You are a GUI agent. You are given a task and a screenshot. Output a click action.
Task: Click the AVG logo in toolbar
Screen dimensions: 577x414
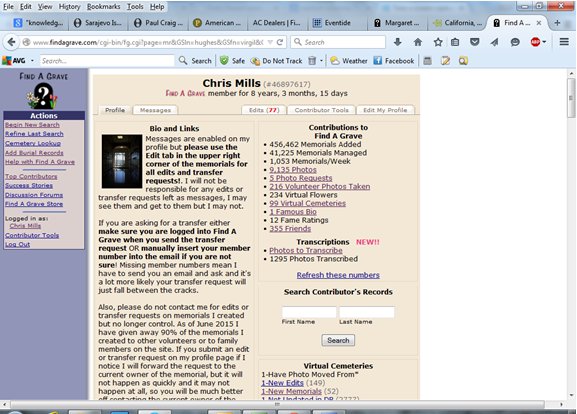(x=14, y=61)
